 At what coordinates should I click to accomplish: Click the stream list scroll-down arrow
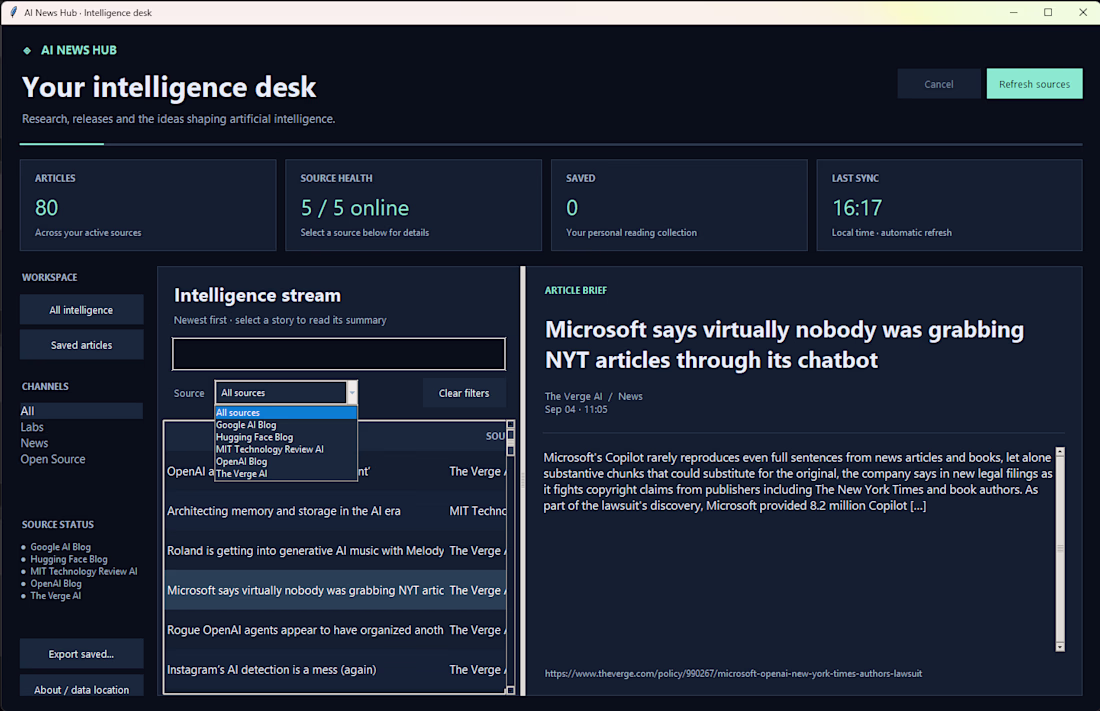[511, 690]
